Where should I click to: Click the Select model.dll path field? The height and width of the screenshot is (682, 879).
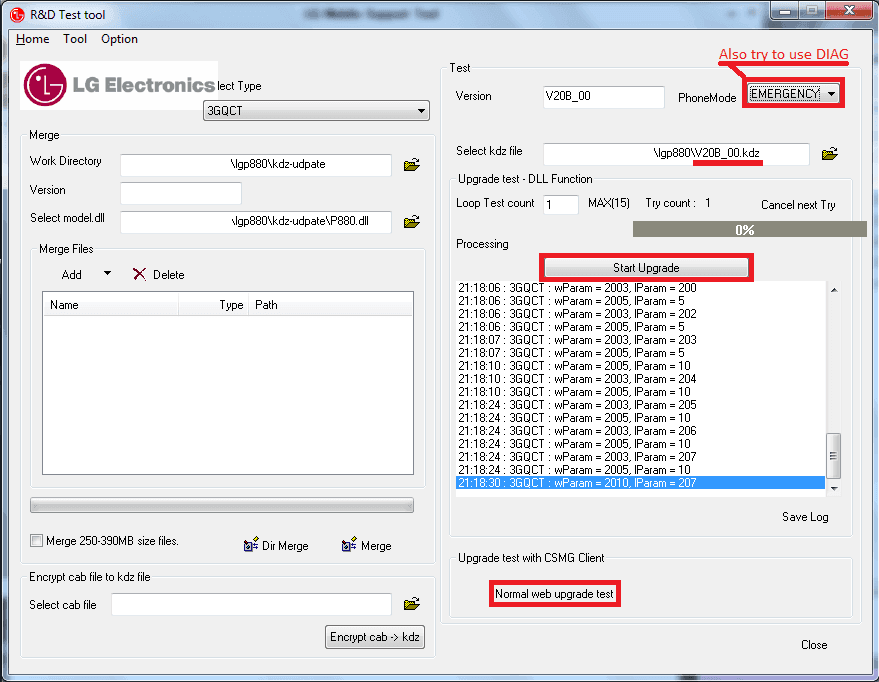coord(256,221)
